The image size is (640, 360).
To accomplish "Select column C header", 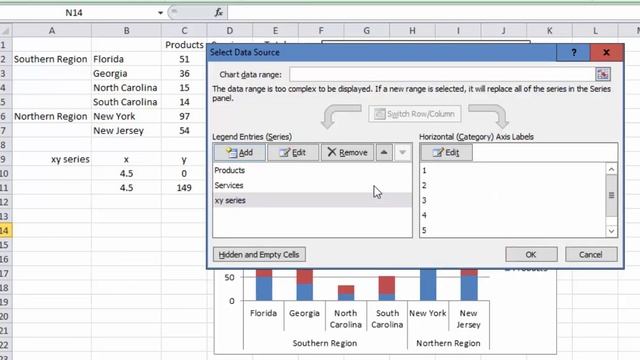I will coord(184,31).
